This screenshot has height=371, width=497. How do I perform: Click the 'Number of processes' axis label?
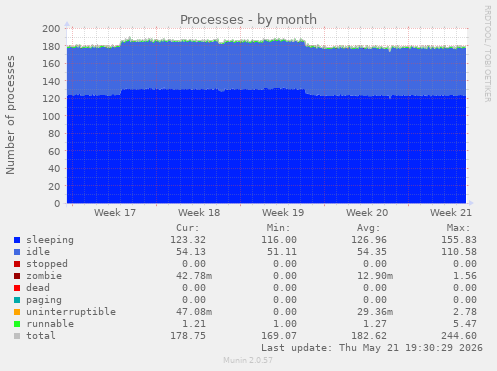pos(11,115)
